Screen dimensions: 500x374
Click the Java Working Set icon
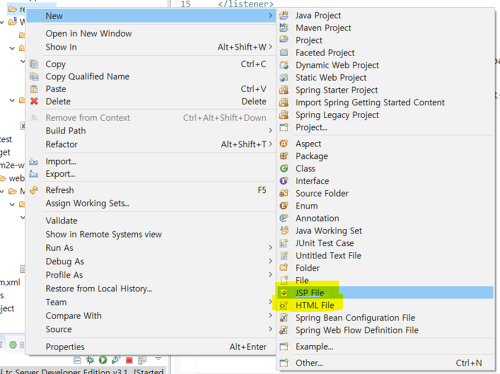(x=284, y=231)
